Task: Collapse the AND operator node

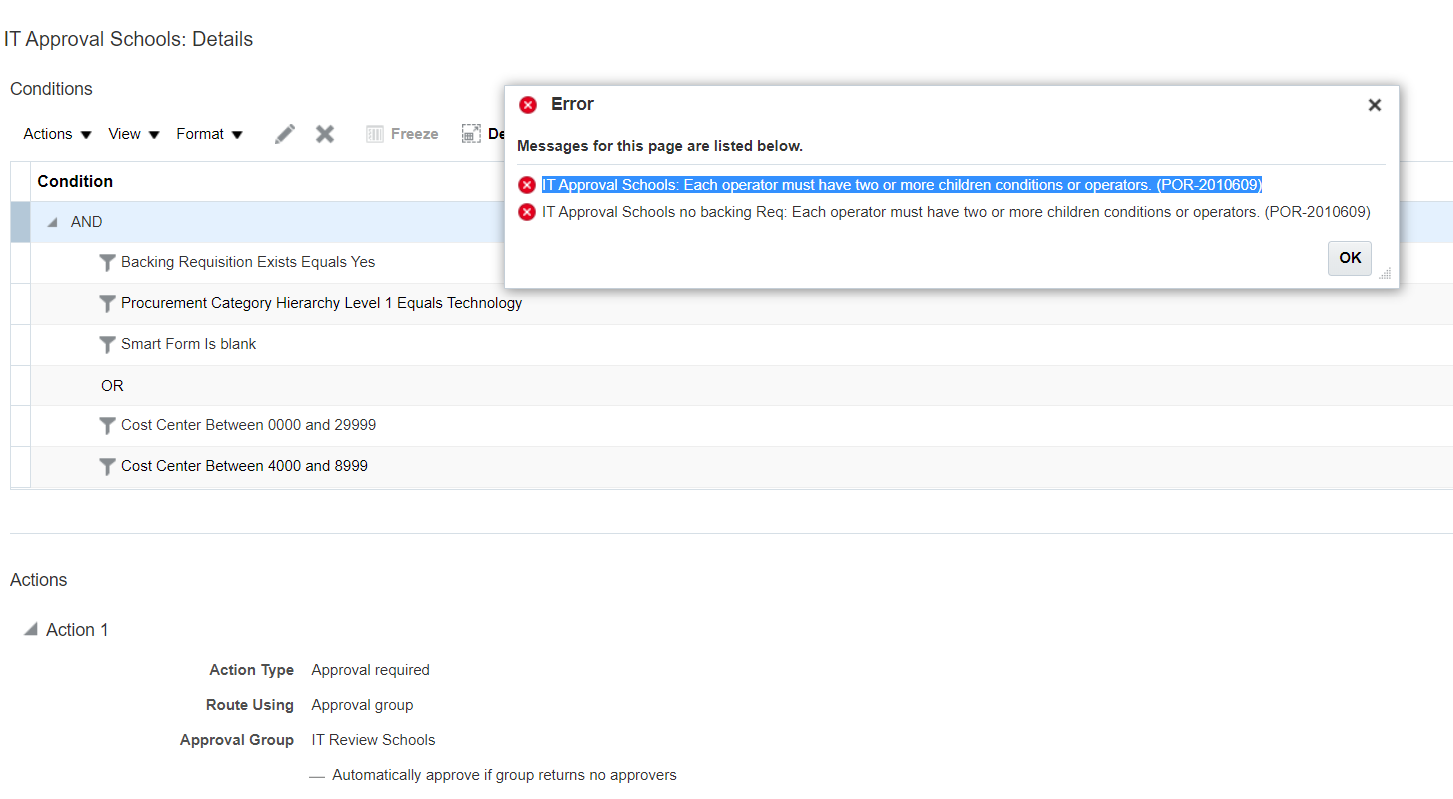Action: click(52, 221)
